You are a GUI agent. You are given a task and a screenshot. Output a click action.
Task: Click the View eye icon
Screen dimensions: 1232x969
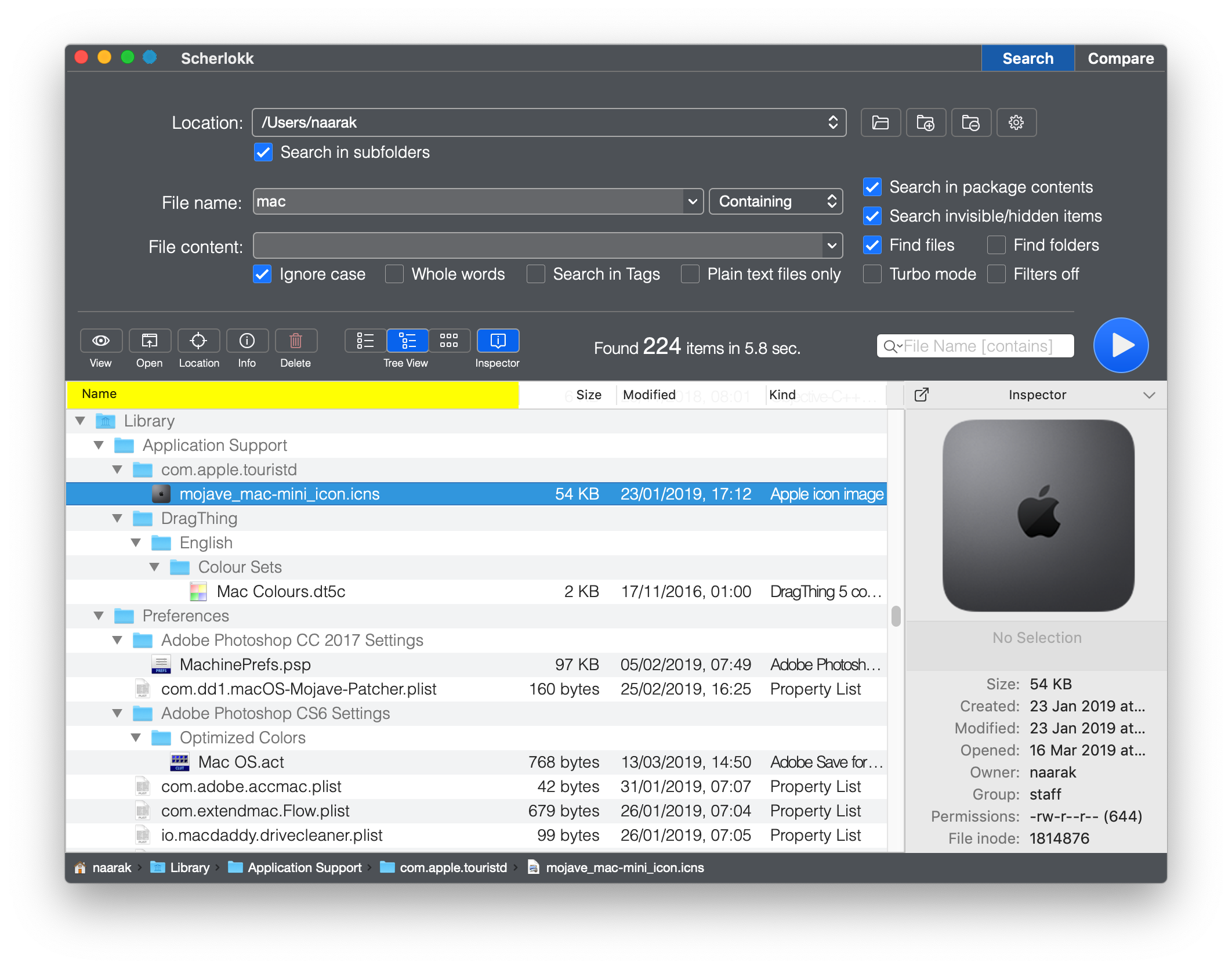101,341
